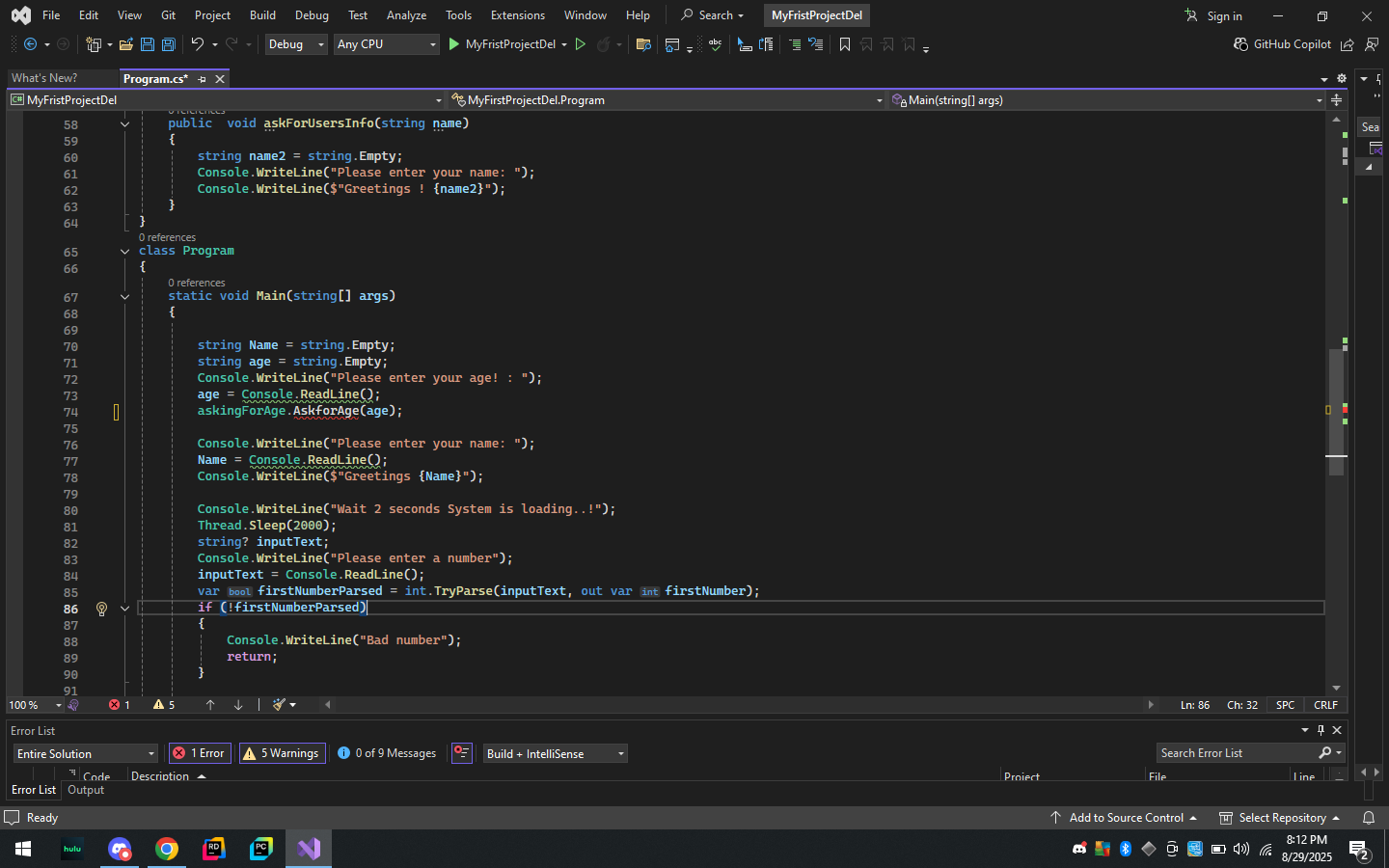Switch to the Output tab

click(86, 790)
